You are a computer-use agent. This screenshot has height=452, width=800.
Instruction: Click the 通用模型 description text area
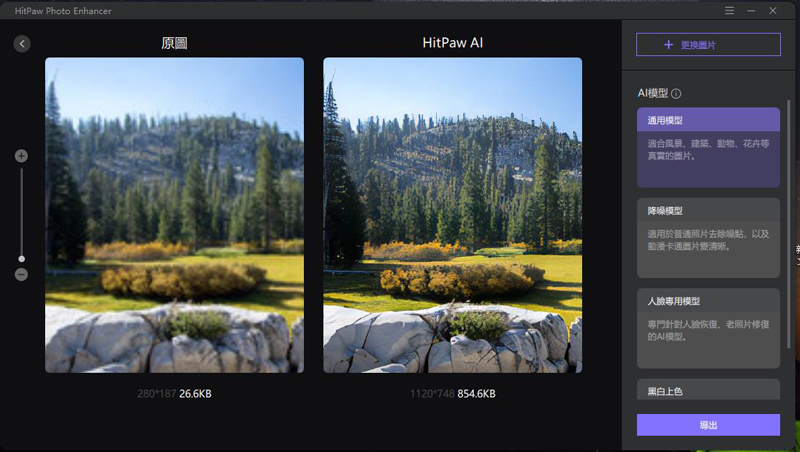(x=708, y=150)
